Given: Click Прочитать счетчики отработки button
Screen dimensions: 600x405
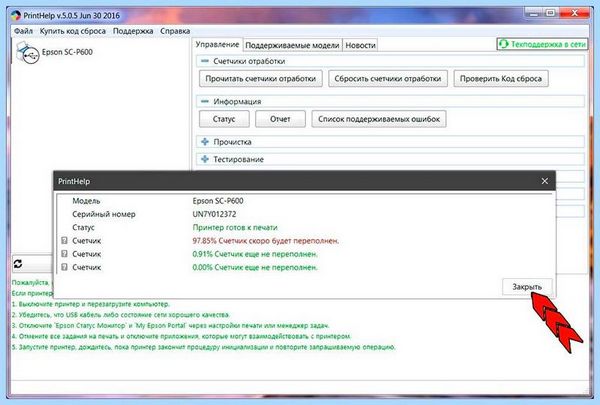Looking at the screenshot, I should click(261, 78).
